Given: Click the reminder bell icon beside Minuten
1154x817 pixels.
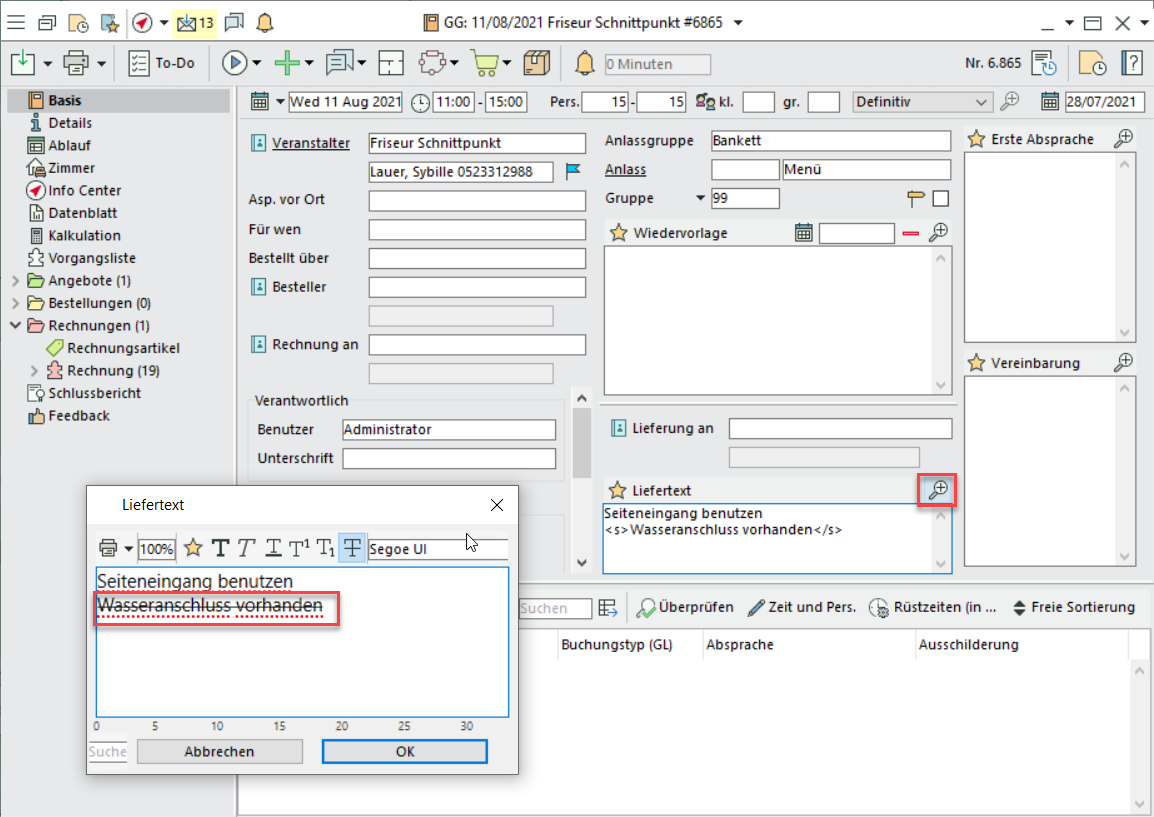Looking at the screenshot, I should click(x=585, y=64).
